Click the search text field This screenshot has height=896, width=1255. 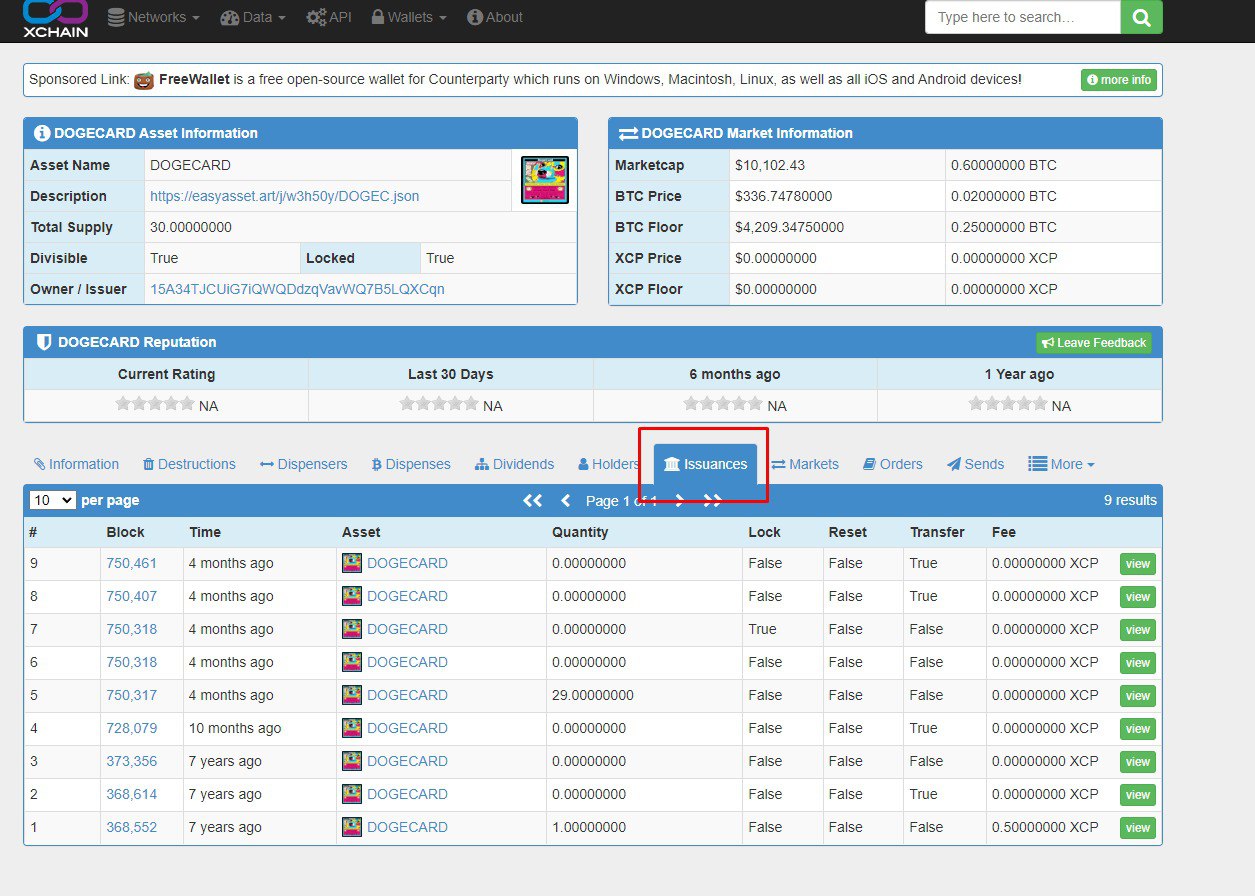[x=1023, y=17]
